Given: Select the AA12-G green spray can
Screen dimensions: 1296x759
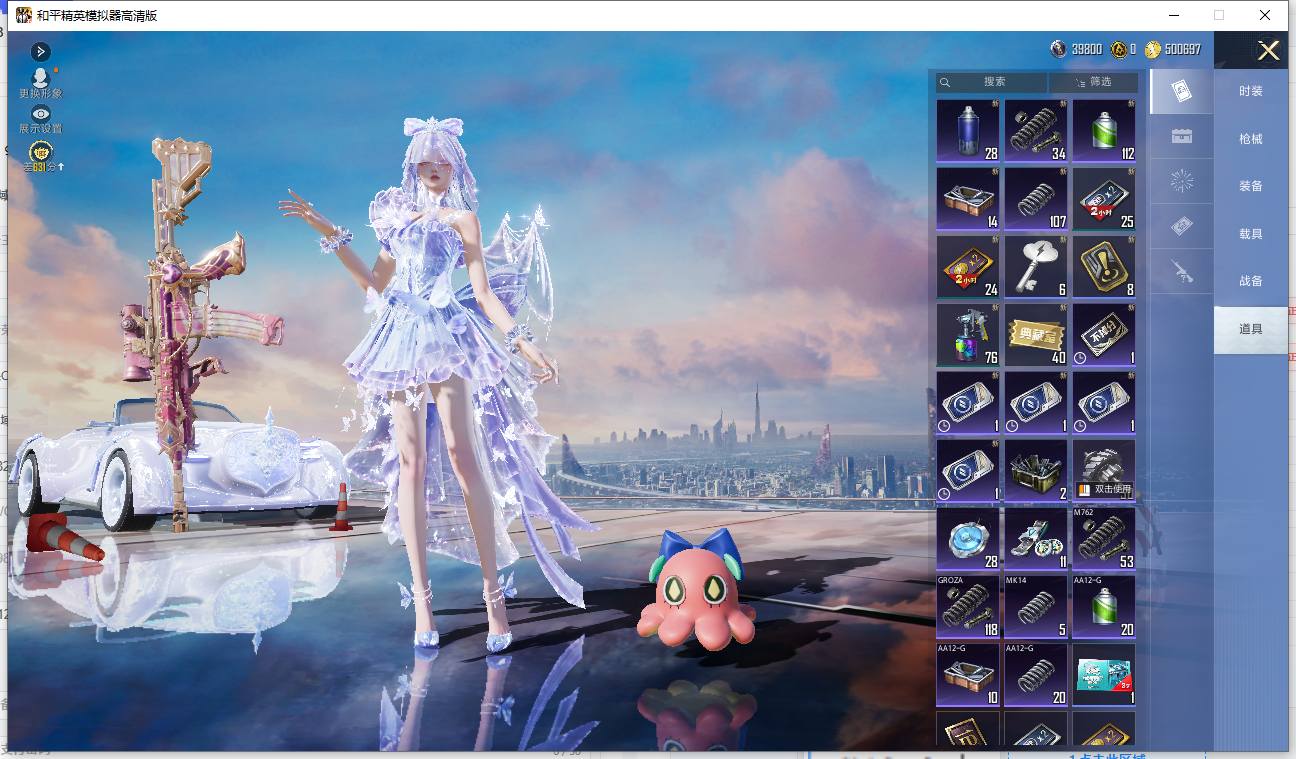Looking at the screenshot, I should pos(1104,607).
